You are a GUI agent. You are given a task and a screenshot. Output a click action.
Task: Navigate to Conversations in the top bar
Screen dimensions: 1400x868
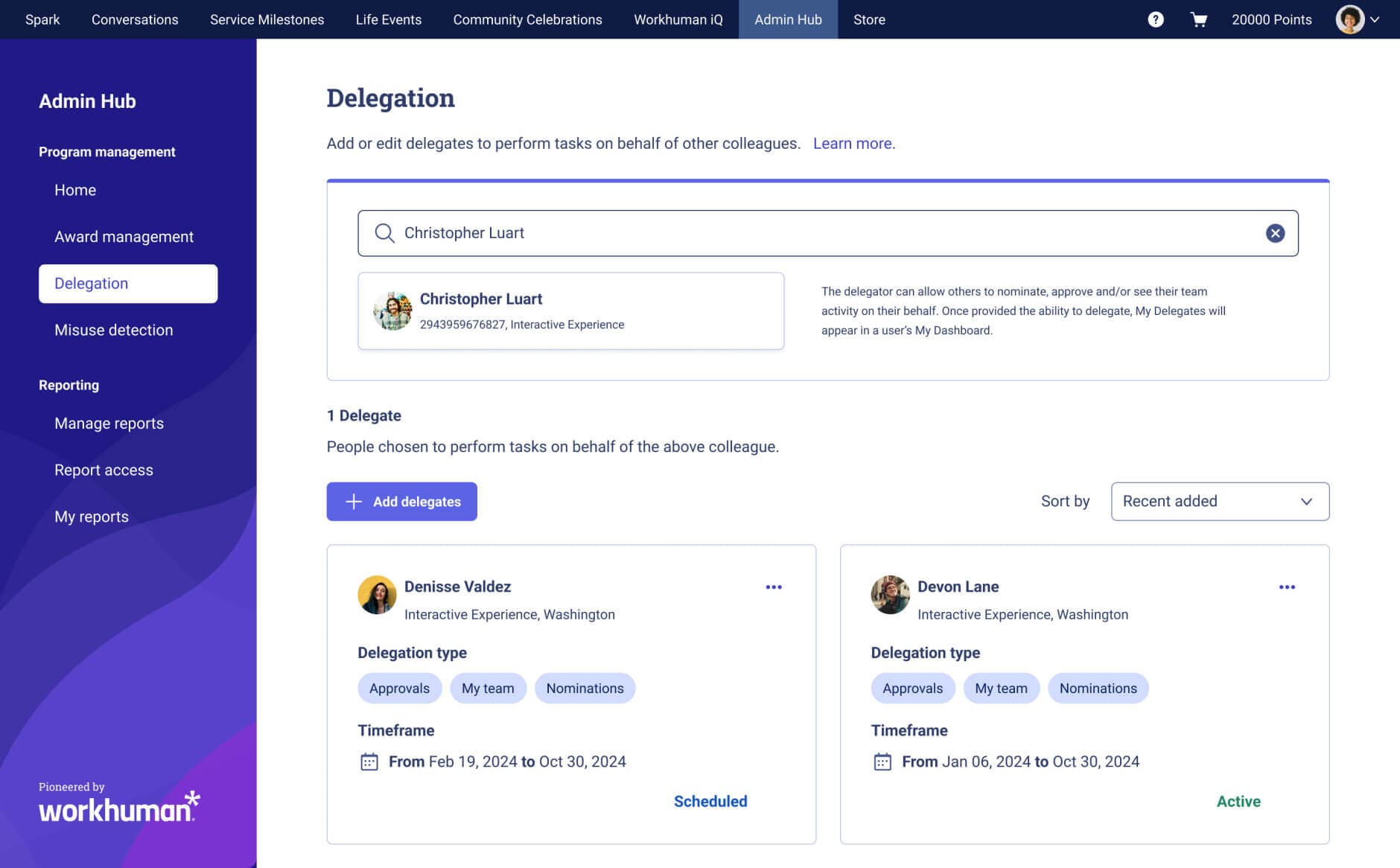click(135, 19)
